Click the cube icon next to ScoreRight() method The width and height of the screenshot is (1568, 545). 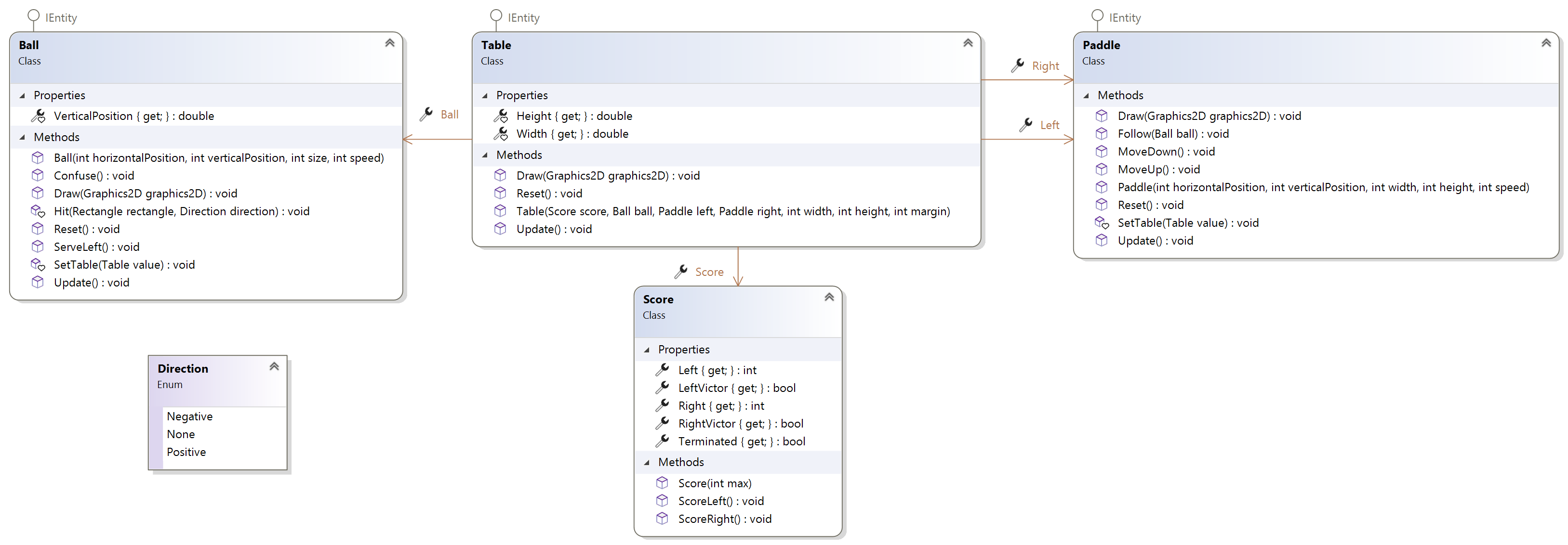662,518
